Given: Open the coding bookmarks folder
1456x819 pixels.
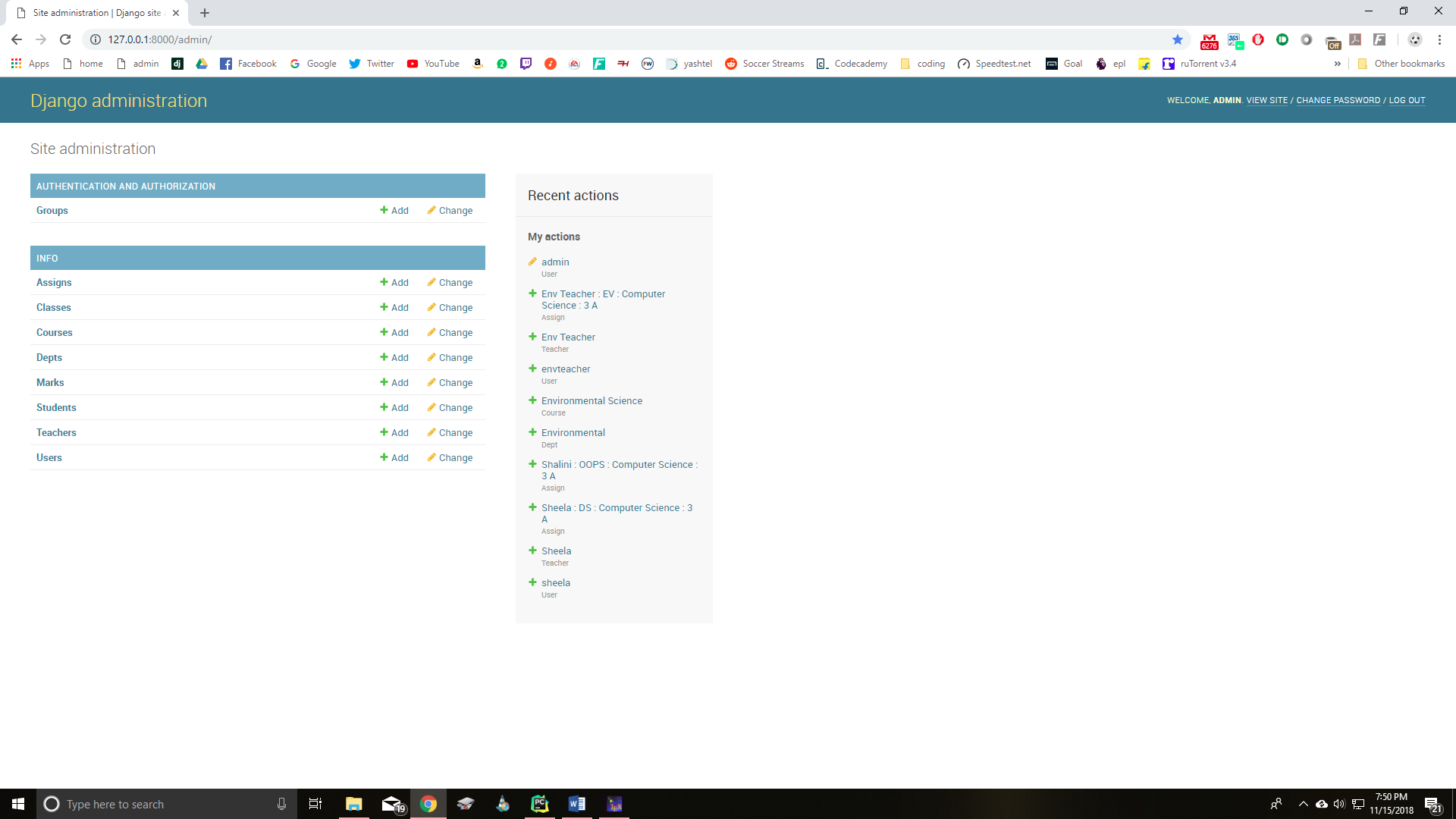Looking at the screenshot, I should [x=922, y=64].
